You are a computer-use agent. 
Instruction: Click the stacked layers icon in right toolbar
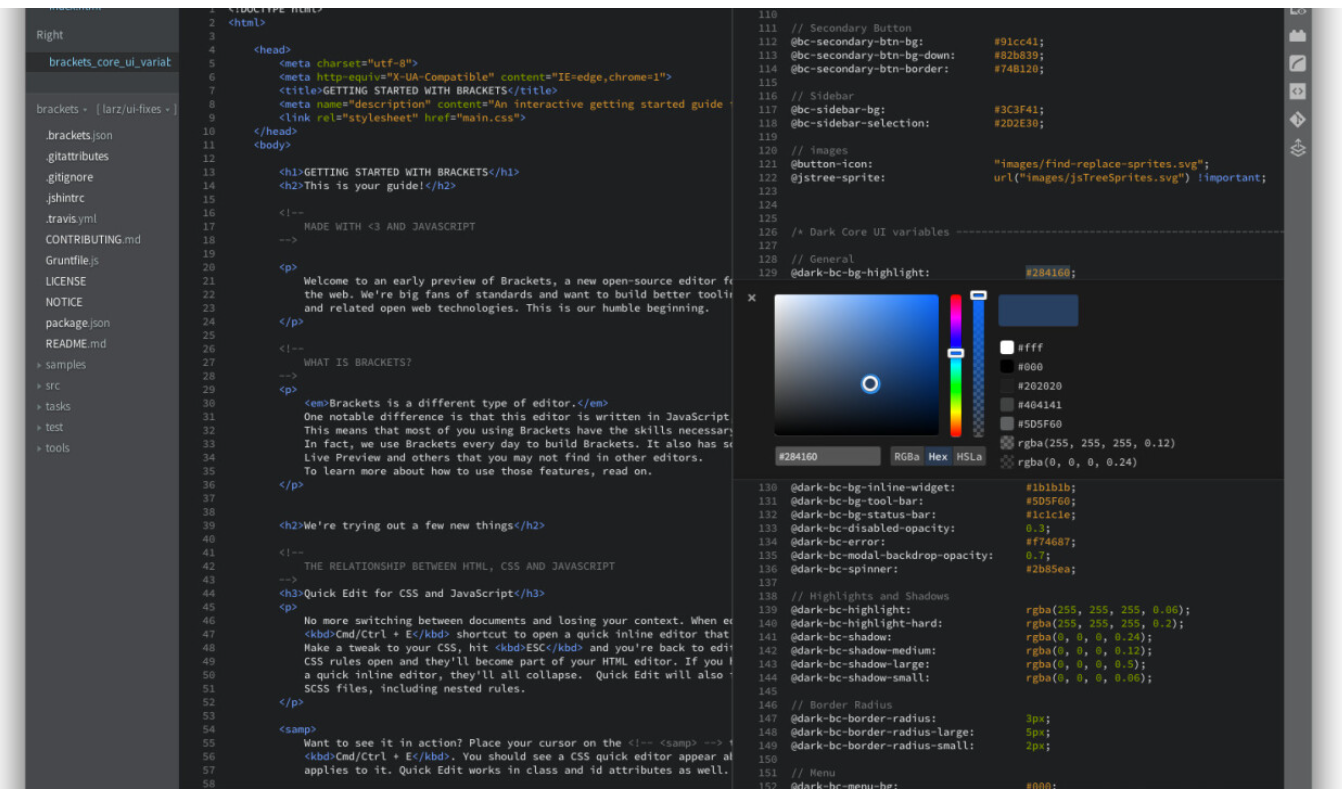click(1298, 148)
